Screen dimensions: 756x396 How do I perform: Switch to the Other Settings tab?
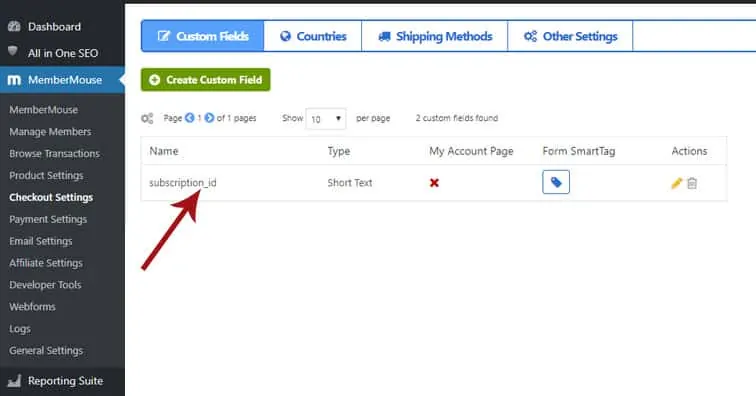point(570,36)
